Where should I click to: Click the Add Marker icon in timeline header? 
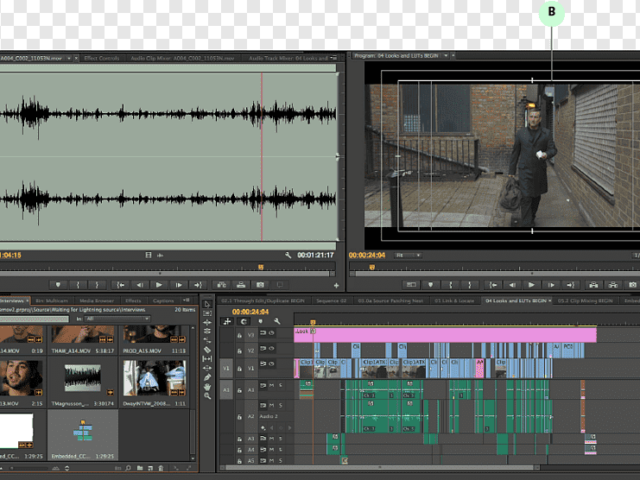coord(258,322)
